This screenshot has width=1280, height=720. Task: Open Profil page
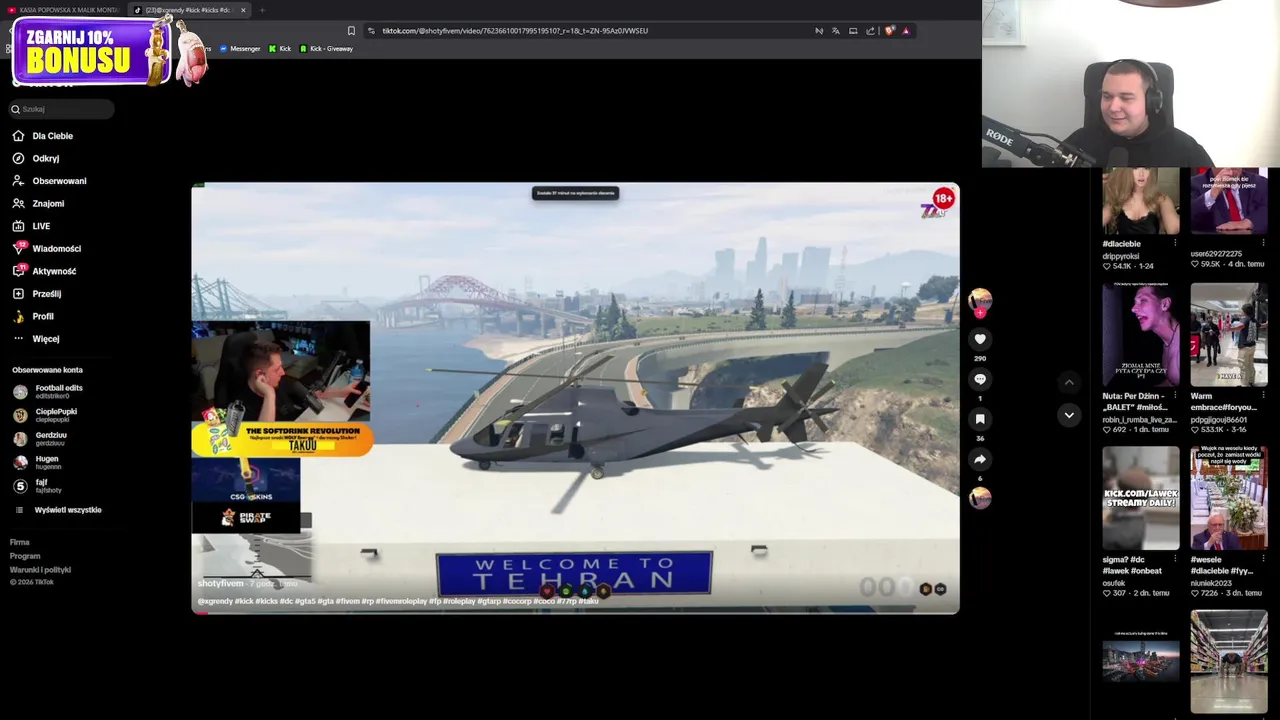pyautogui.click(x=33, y=316)
